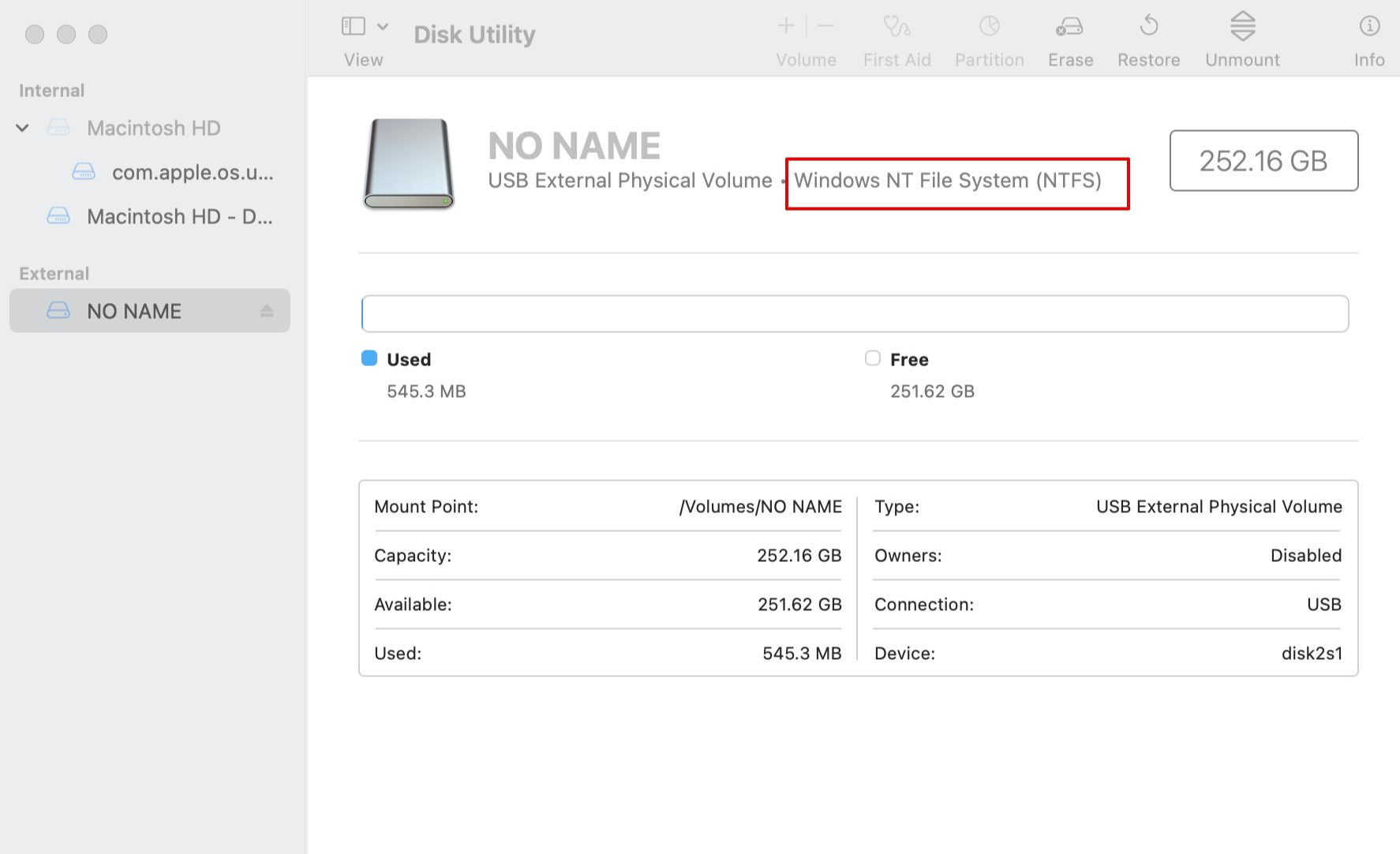Screen dimensions: 1400x854
Task: Click the Restore arrow icon
Action: pyautogui.click(x=1149, y=25)
